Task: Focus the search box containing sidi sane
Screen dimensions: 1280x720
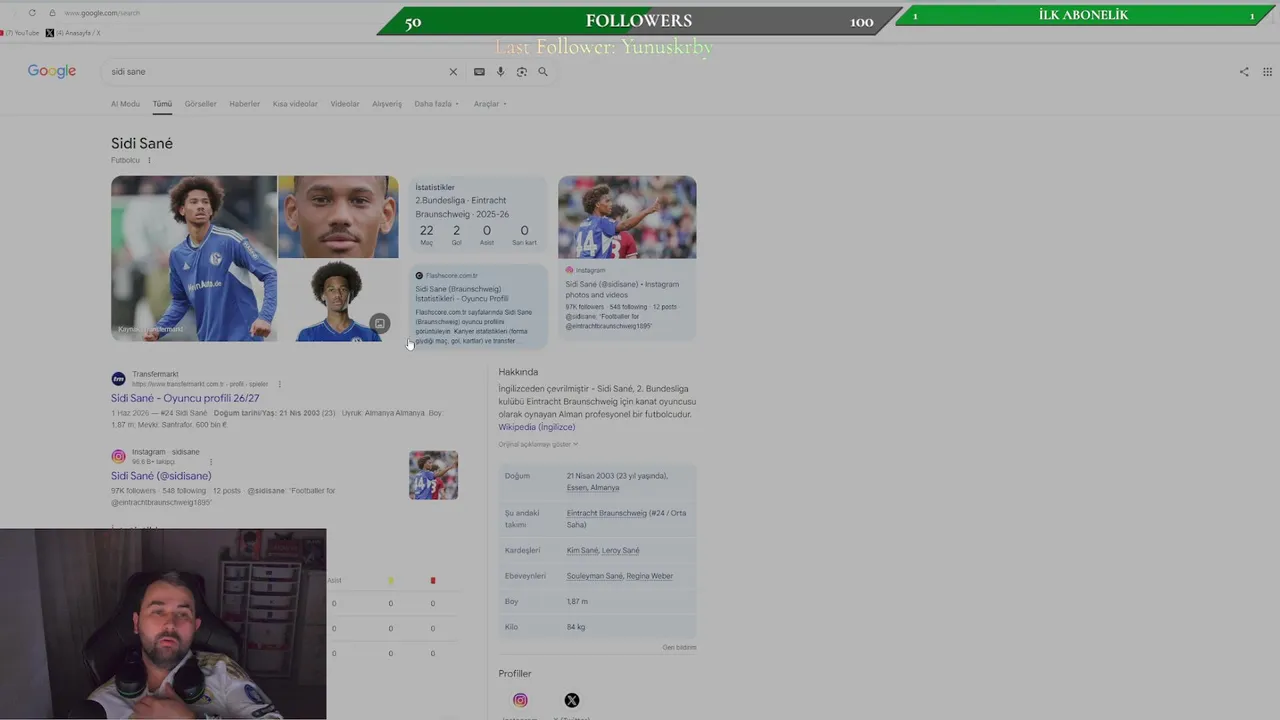Action: [275, 72]
